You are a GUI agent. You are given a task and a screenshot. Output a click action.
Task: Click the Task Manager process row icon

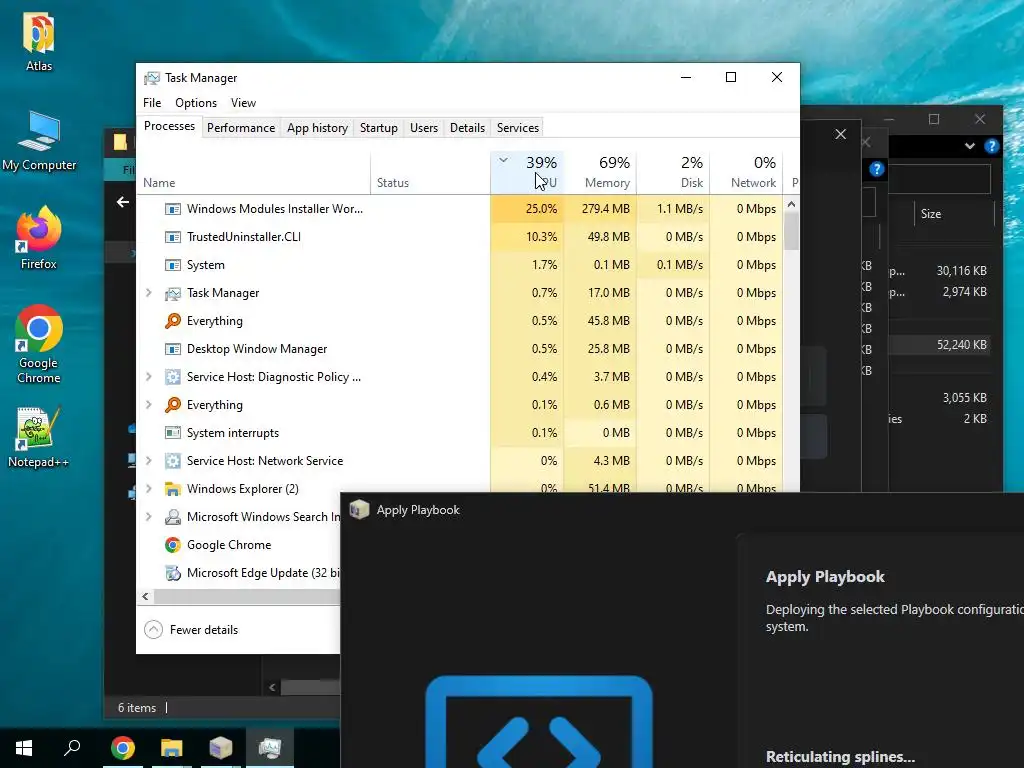(172, 293)
